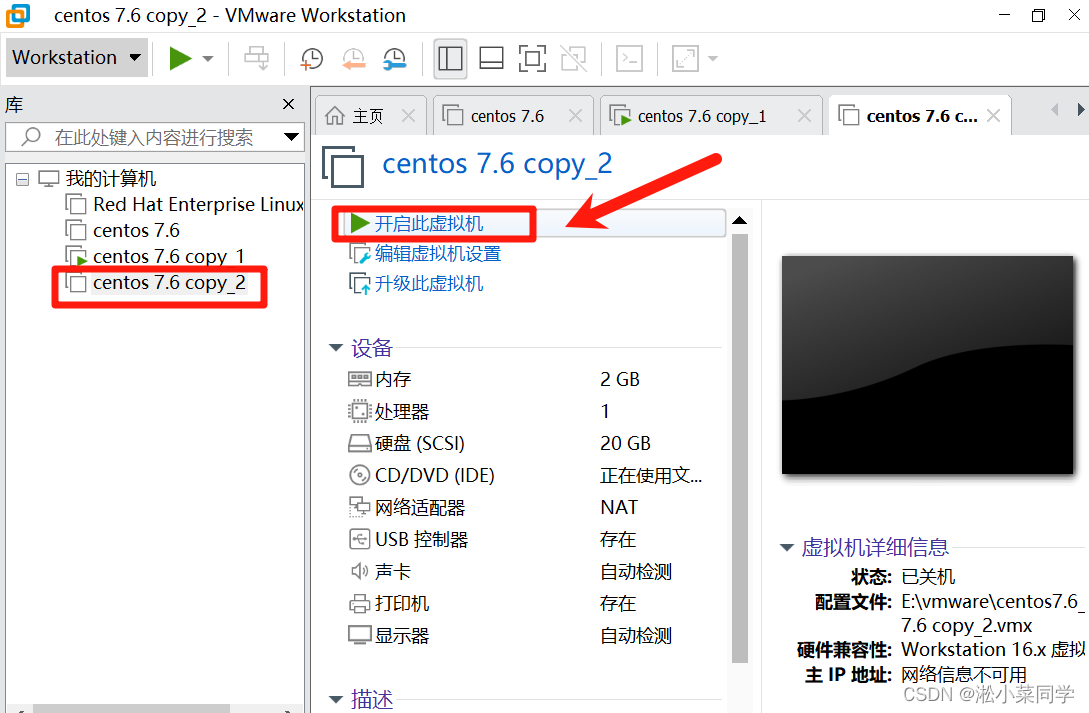Click the 2 GB memory value
The image size is (1089, 713).
pyautogui.click(x=620, y=379)
